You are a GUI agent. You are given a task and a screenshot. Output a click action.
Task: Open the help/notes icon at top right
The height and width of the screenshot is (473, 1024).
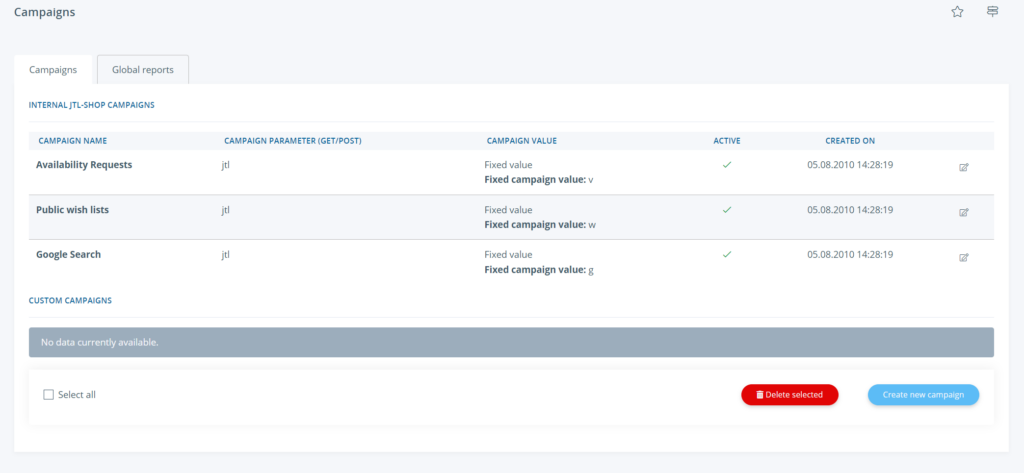(x=992, y=12)
